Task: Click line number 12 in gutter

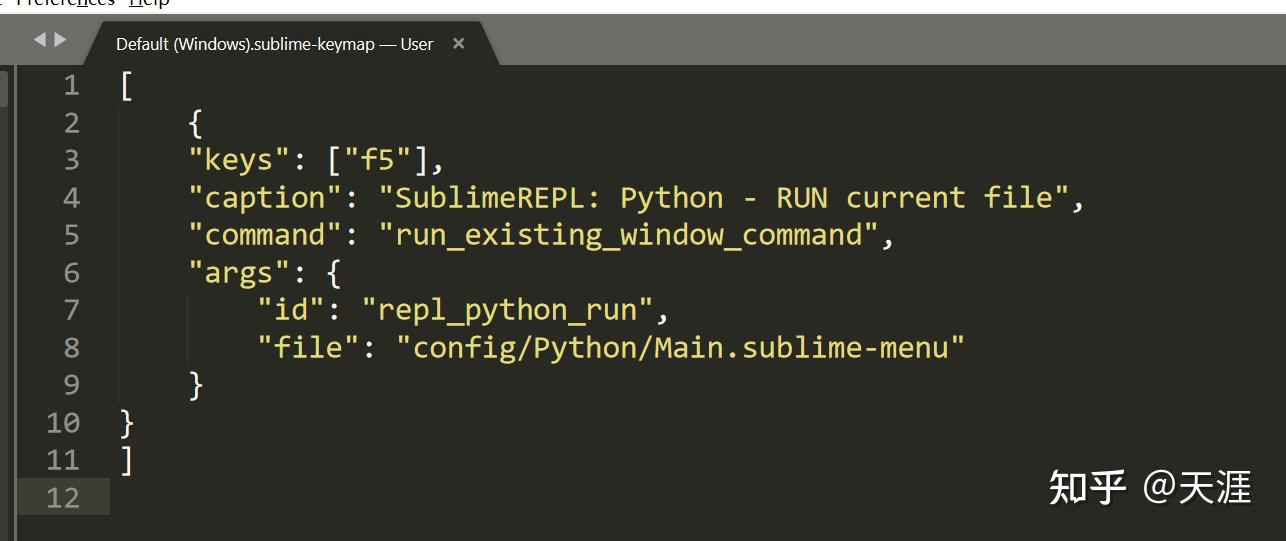Action: pyautogui.click(x=63, y=497)
